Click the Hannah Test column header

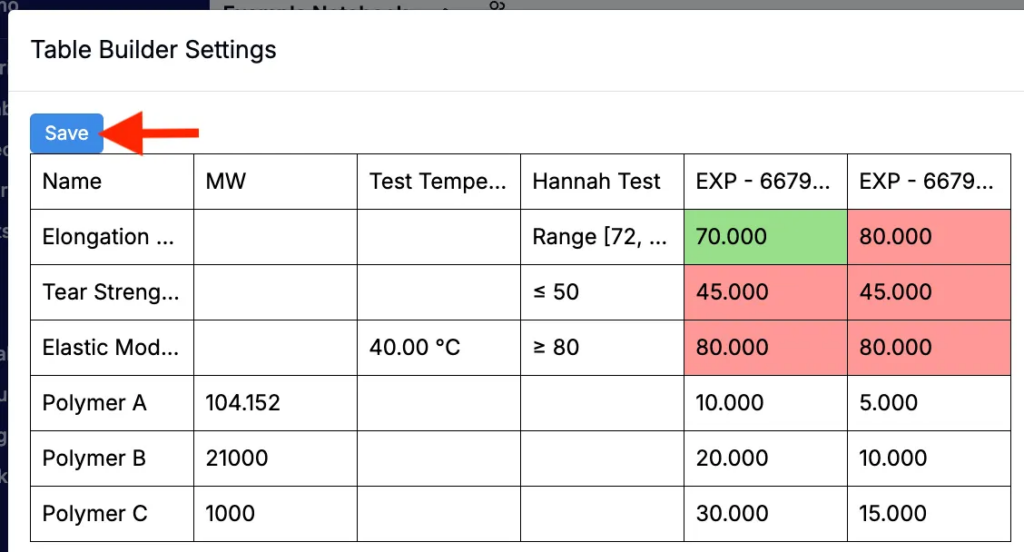click(602, 182)
